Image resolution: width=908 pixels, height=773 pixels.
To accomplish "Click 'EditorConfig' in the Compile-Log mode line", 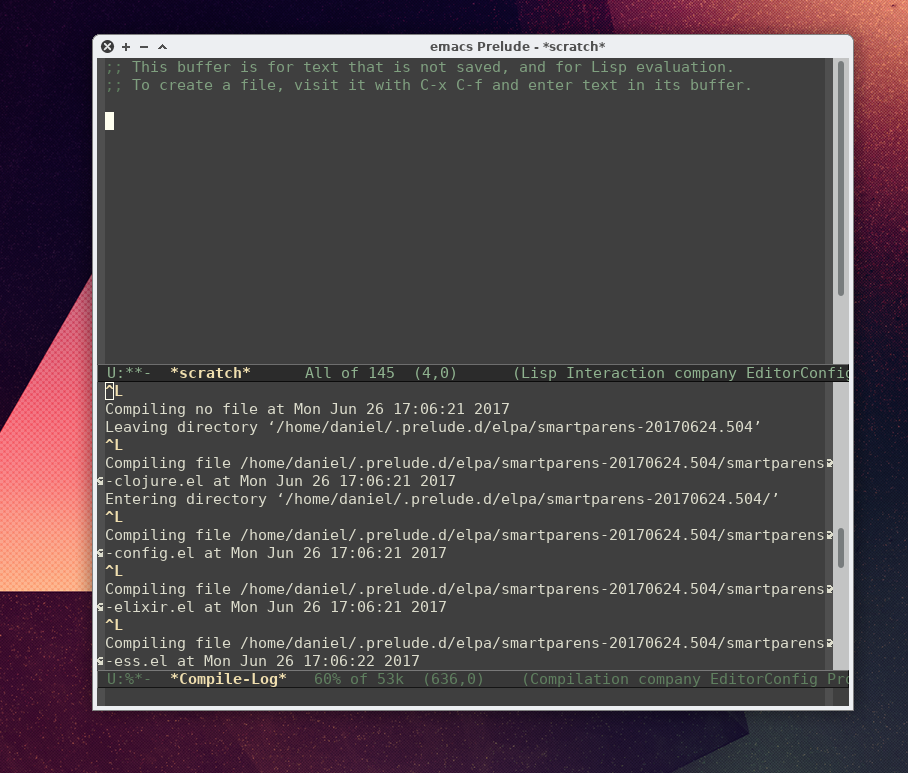I will pyautogui.click(x=763, y=679).
